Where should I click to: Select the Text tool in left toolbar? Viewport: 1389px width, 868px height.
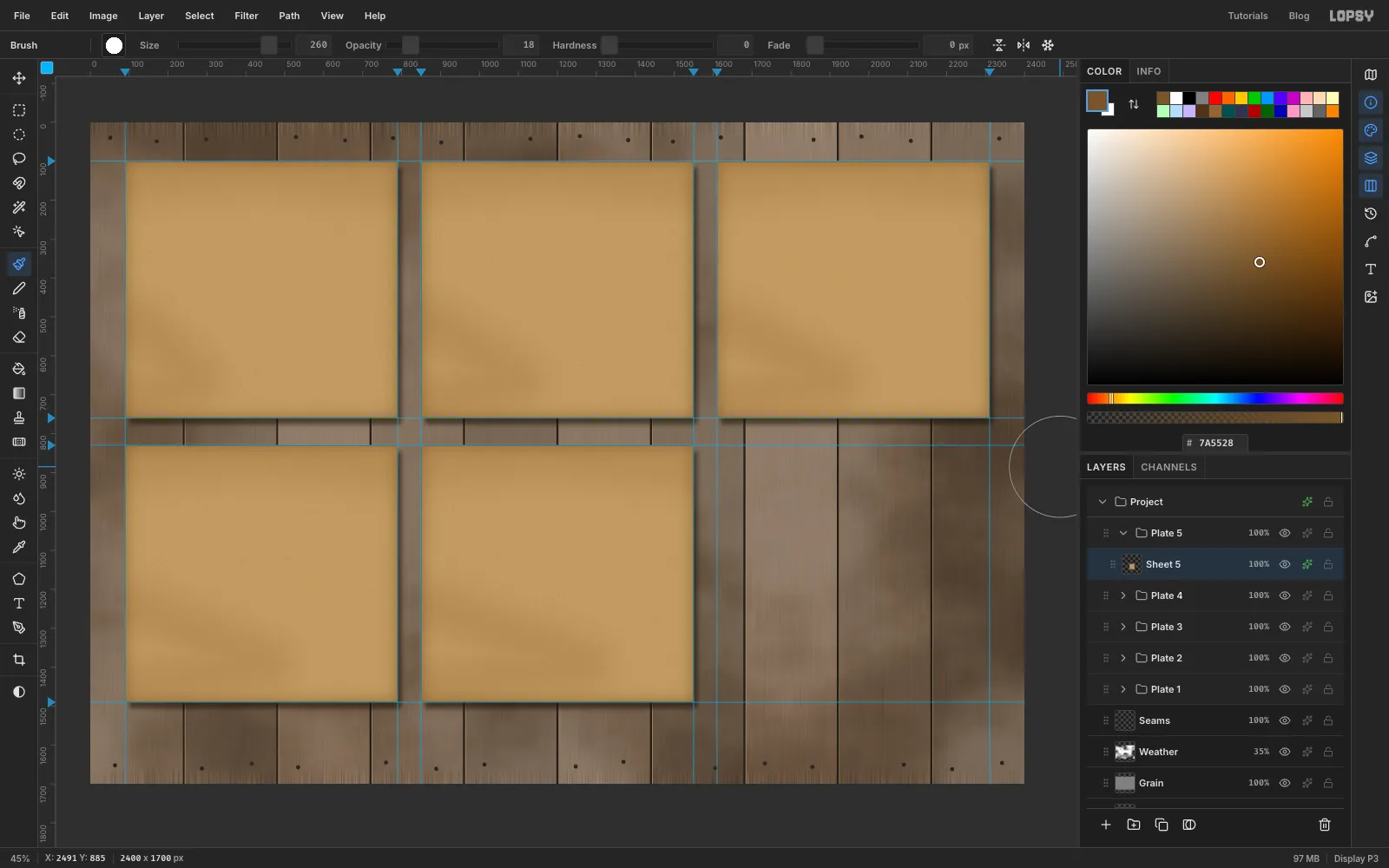19,603
